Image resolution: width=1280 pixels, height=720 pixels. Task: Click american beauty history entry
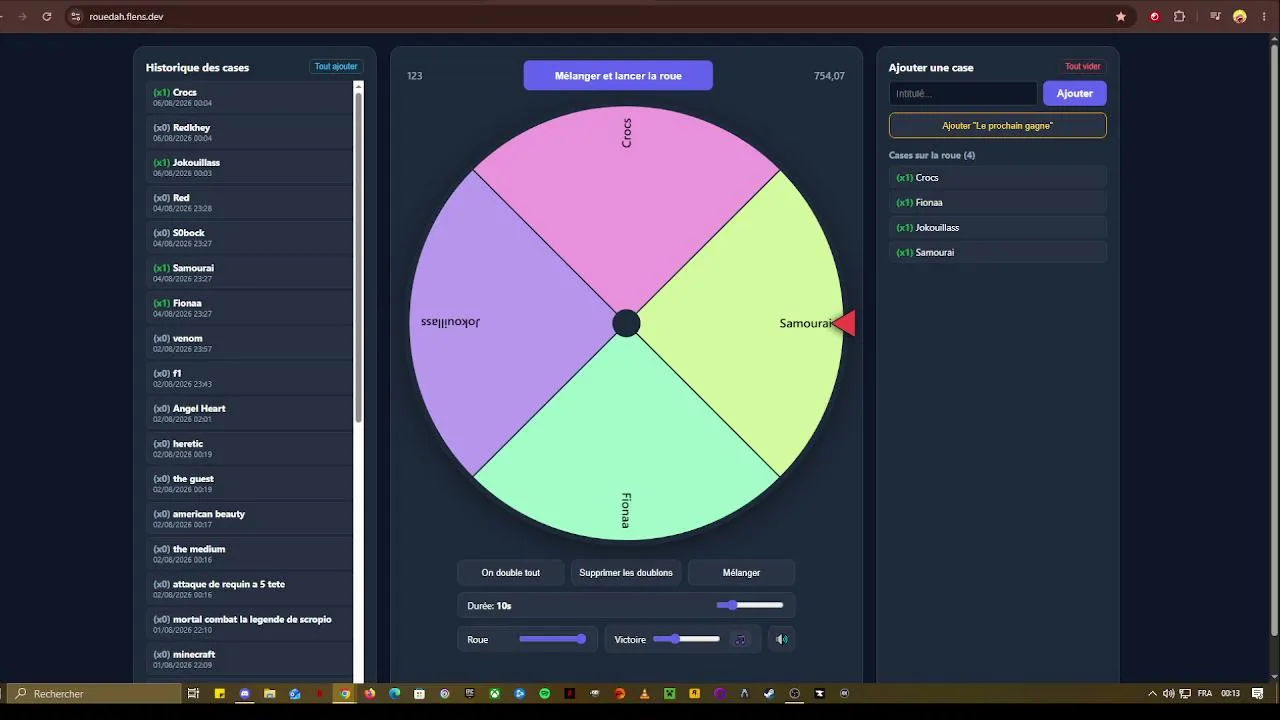click(x=249, y=519)
